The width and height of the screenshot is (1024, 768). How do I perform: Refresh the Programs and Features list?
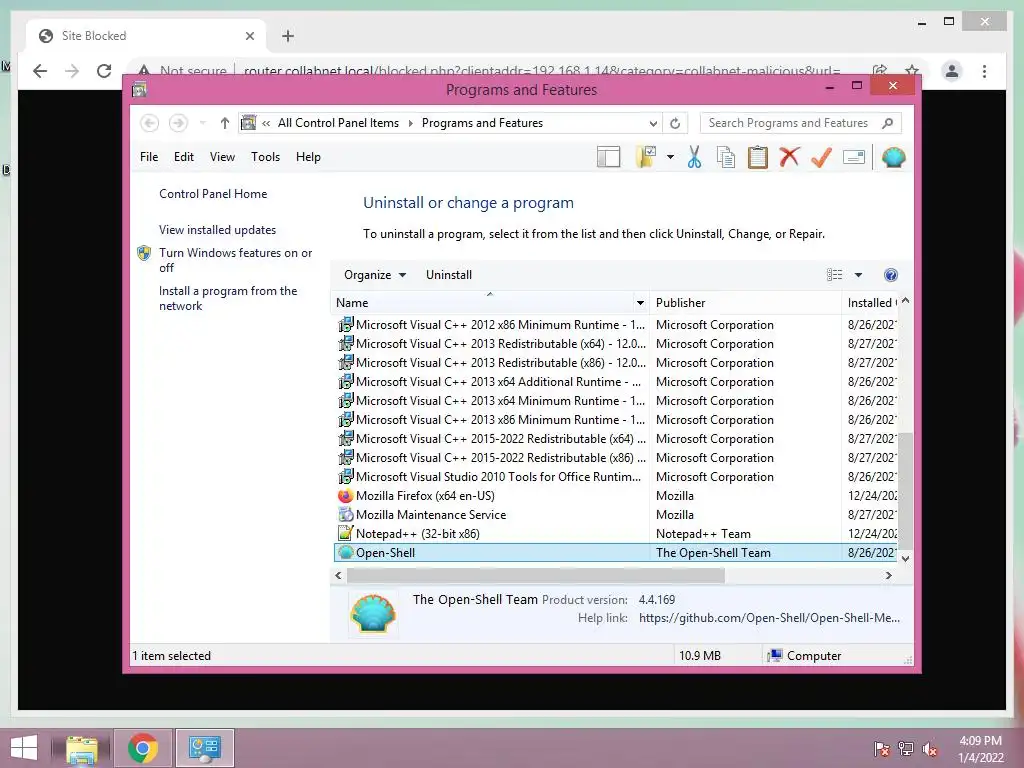[x=675, y=123]
